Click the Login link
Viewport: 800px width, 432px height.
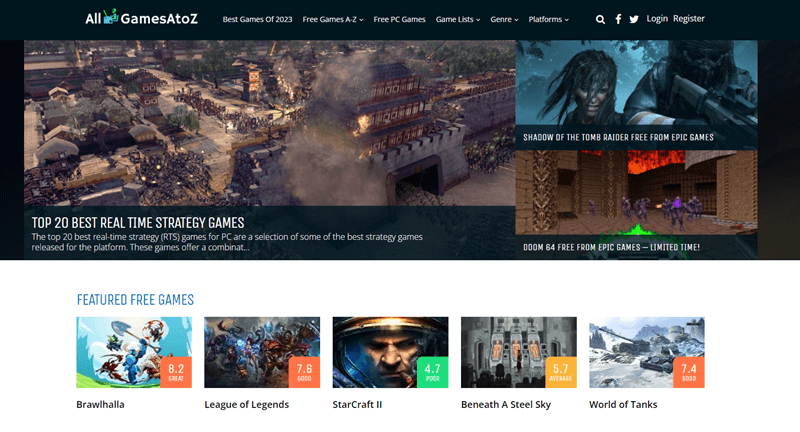[x=657, y=18]
